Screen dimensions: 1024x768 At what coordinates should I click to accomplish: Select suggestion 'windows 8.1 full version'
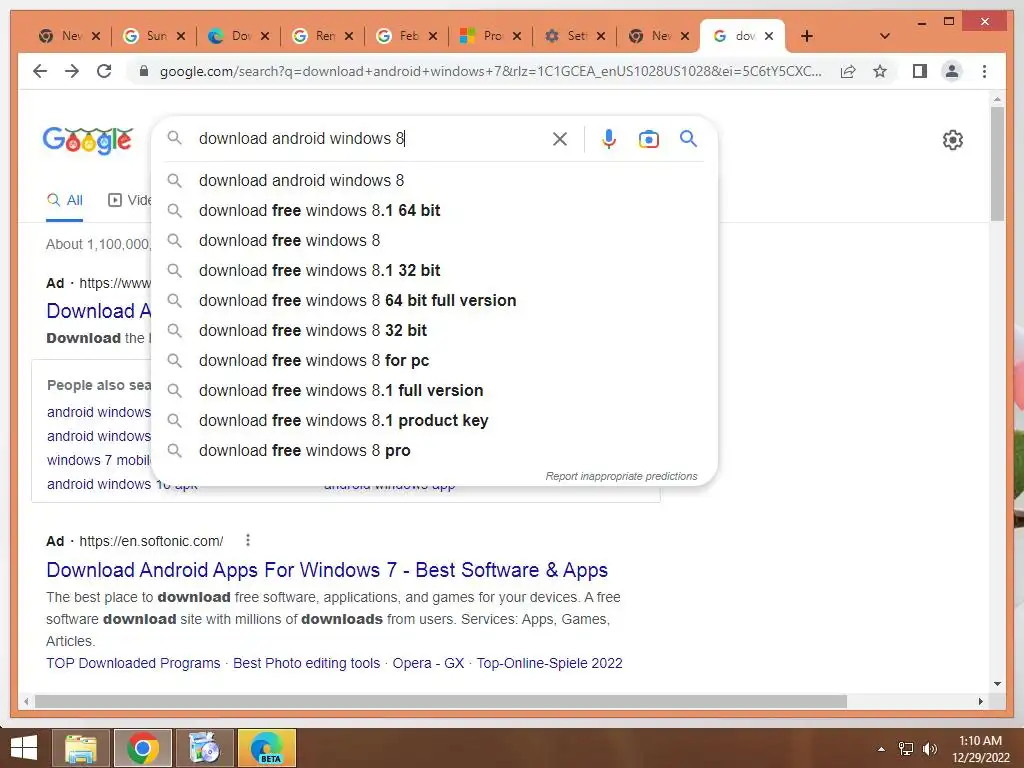point(434,391)
